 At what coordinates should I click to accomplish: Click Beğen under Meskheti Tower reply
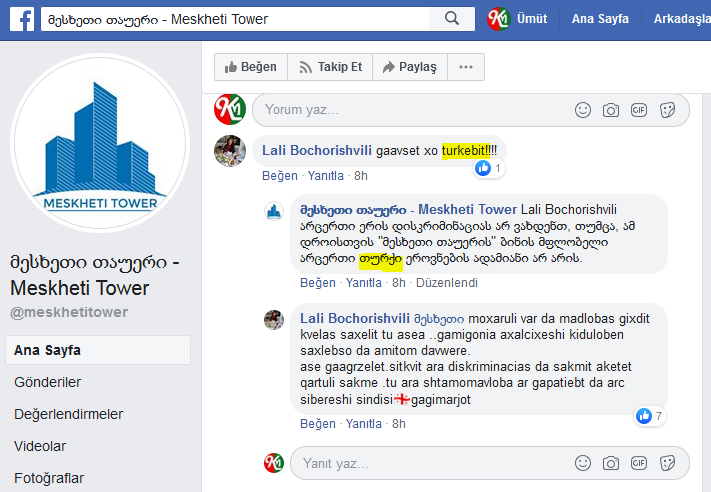318,283
